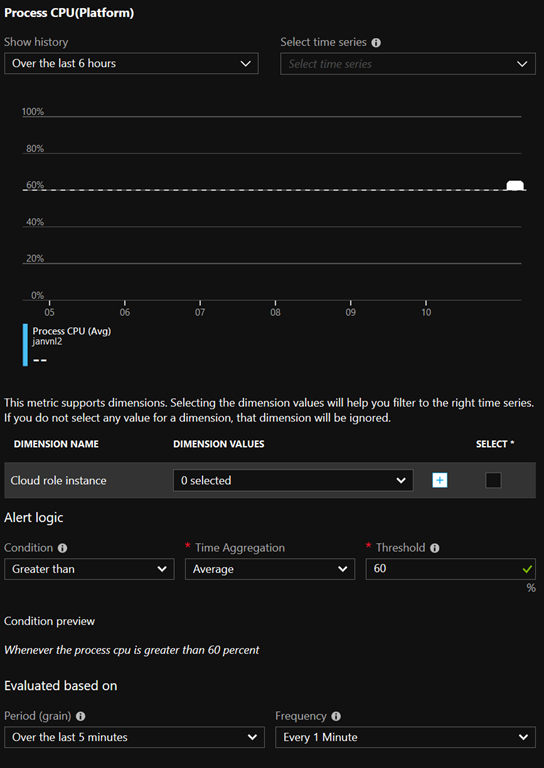Click the Threshold input field showing 60
This screenshot has width=544, height=768.
tap(450, 569)
